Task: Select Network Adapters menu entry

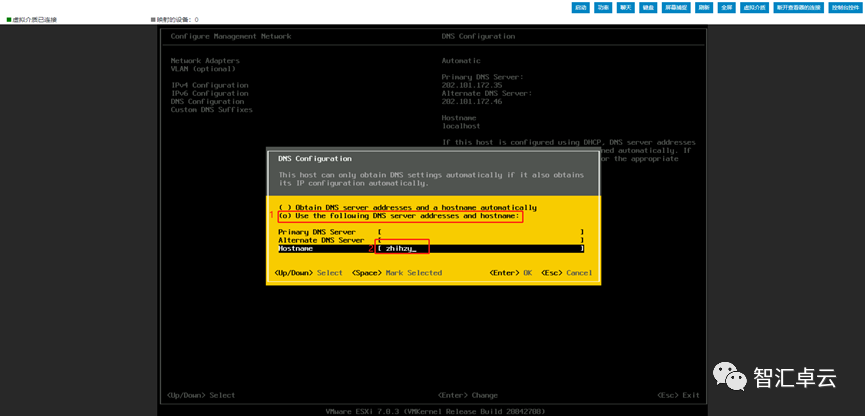Action: (x=205, y=61)
